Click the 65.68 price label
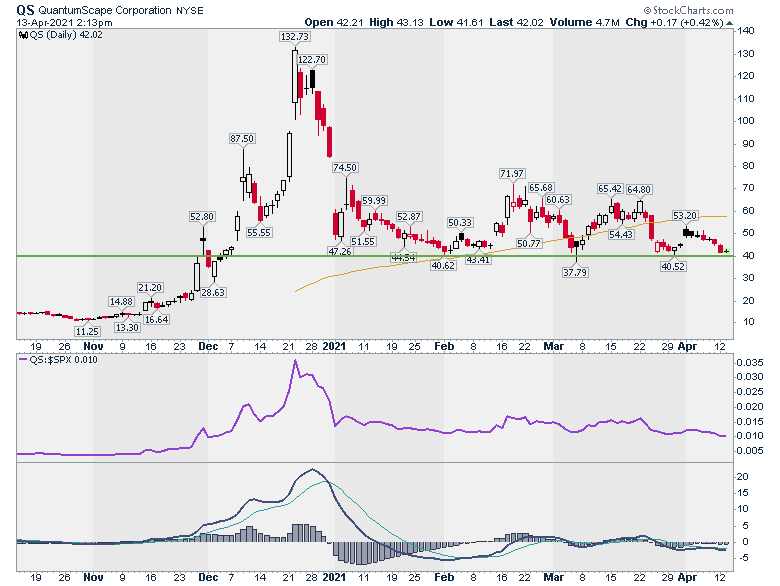780x586 pixels. pos(541,188)
